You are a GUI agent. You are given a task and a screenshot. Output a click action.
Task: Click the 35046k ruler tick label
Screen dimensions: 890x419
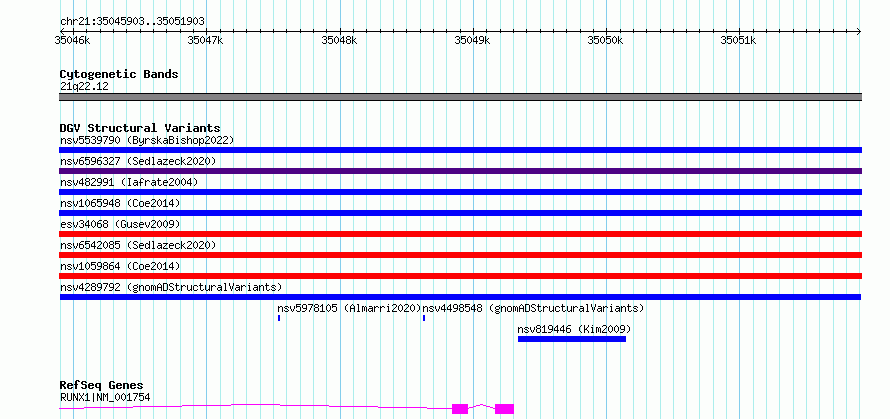[x=72, y=40]
